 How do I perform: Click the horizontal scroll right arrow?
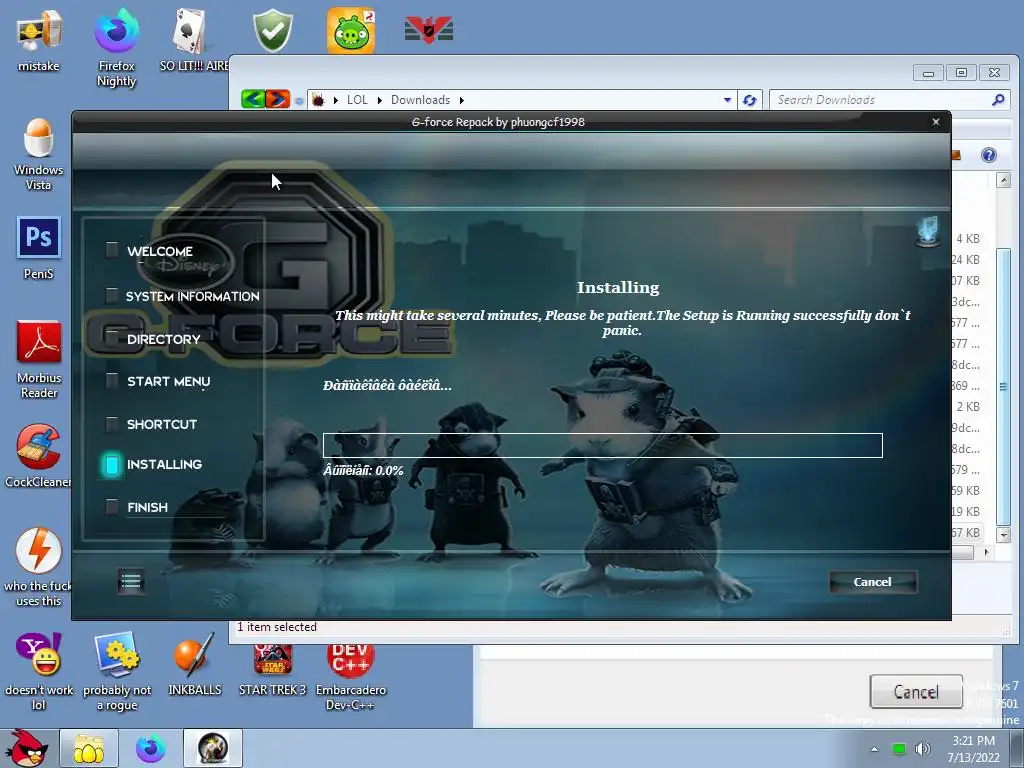tap(986, 552)
